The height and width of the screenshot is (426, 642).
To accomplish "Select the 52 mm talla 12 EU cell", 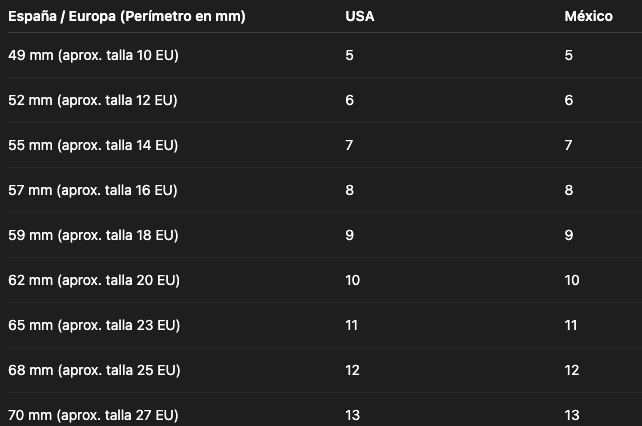I will 93,100.
